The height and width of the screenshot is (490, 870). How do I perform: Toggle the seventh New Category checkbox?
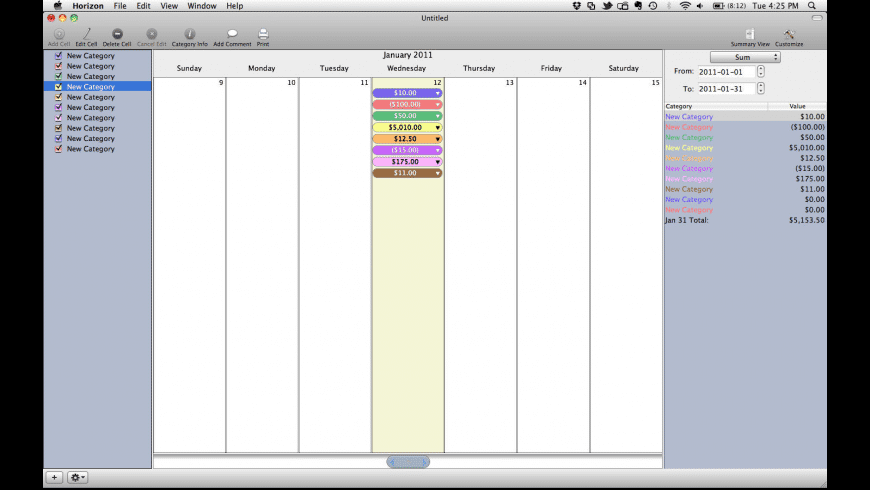pos(58,118)
